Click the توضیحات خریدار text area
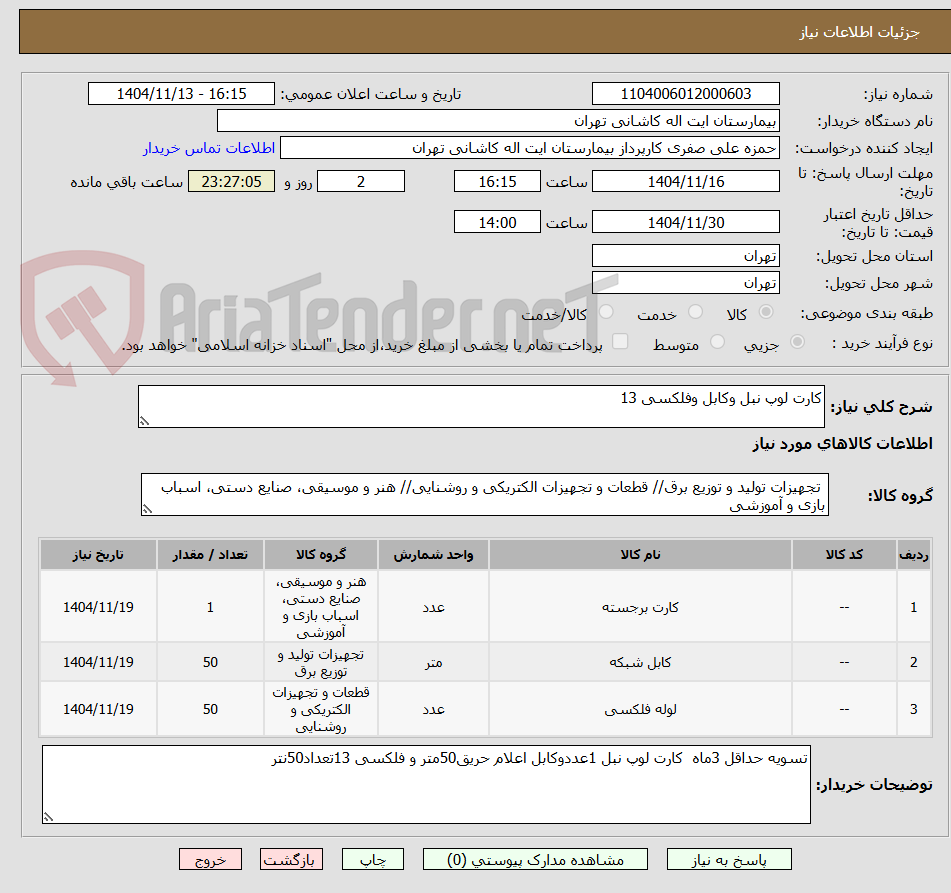This screenshot has height=893, width=951. pyautogui.click(x=426, y=784)
